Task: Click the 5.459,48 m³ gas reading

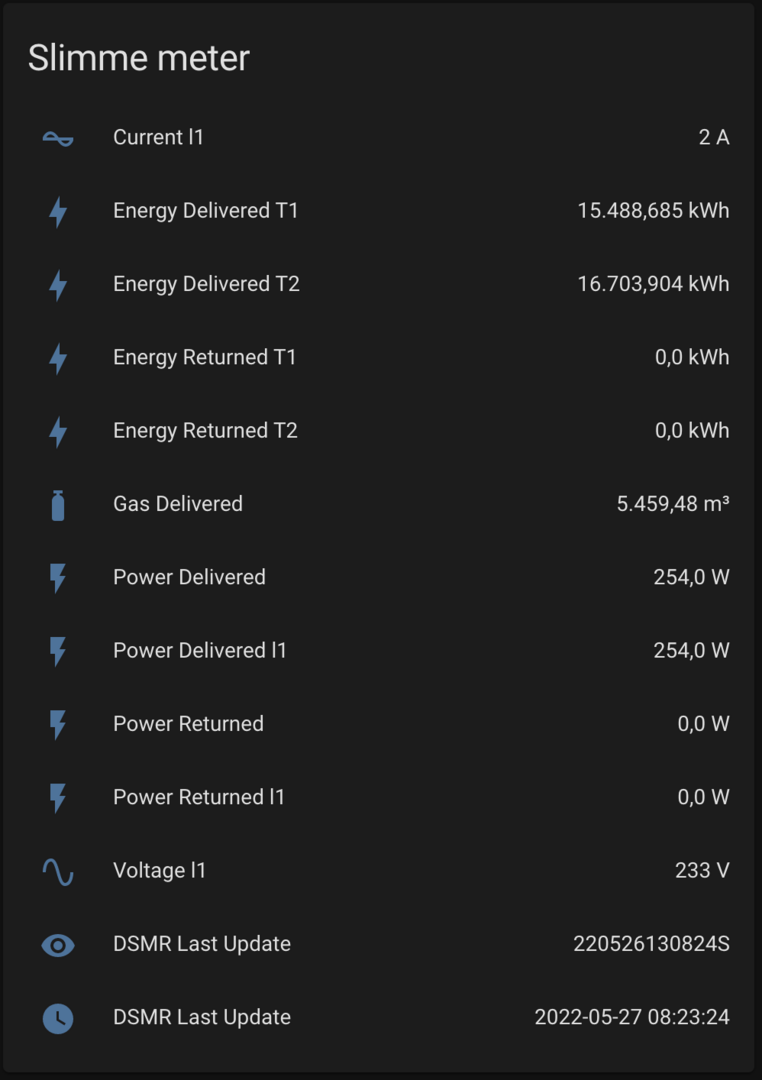Action: (x=672, y=504)
